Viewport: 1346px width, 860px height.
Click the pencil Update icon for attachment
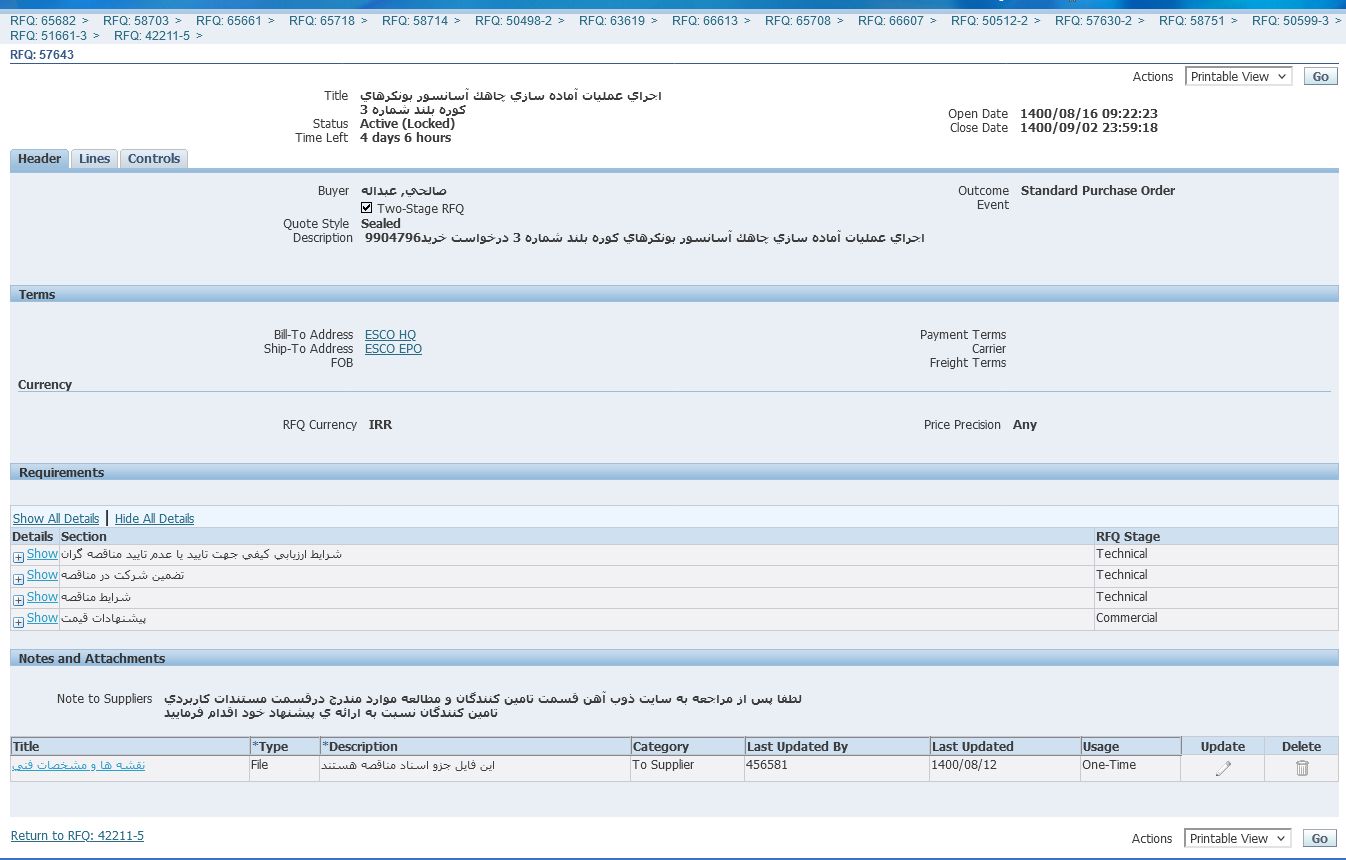tap(1222, 768)
